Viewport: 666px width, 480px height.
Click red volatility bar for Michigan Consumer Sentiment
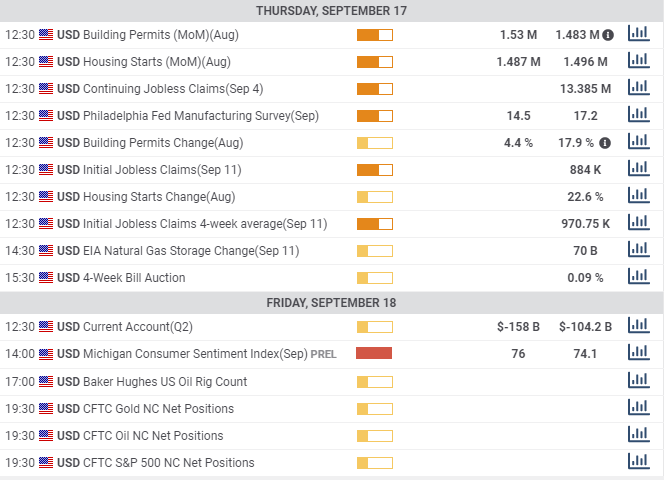(374, 353)
